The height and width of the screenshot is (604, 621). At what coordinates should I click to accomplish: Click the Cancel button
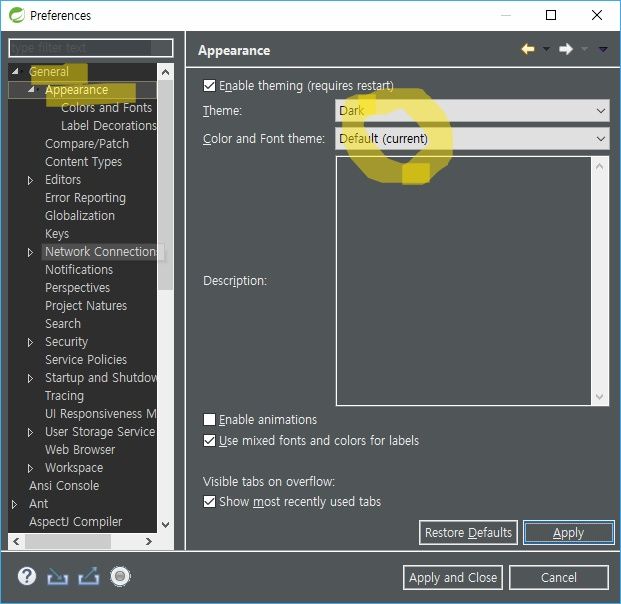point(558,577)
